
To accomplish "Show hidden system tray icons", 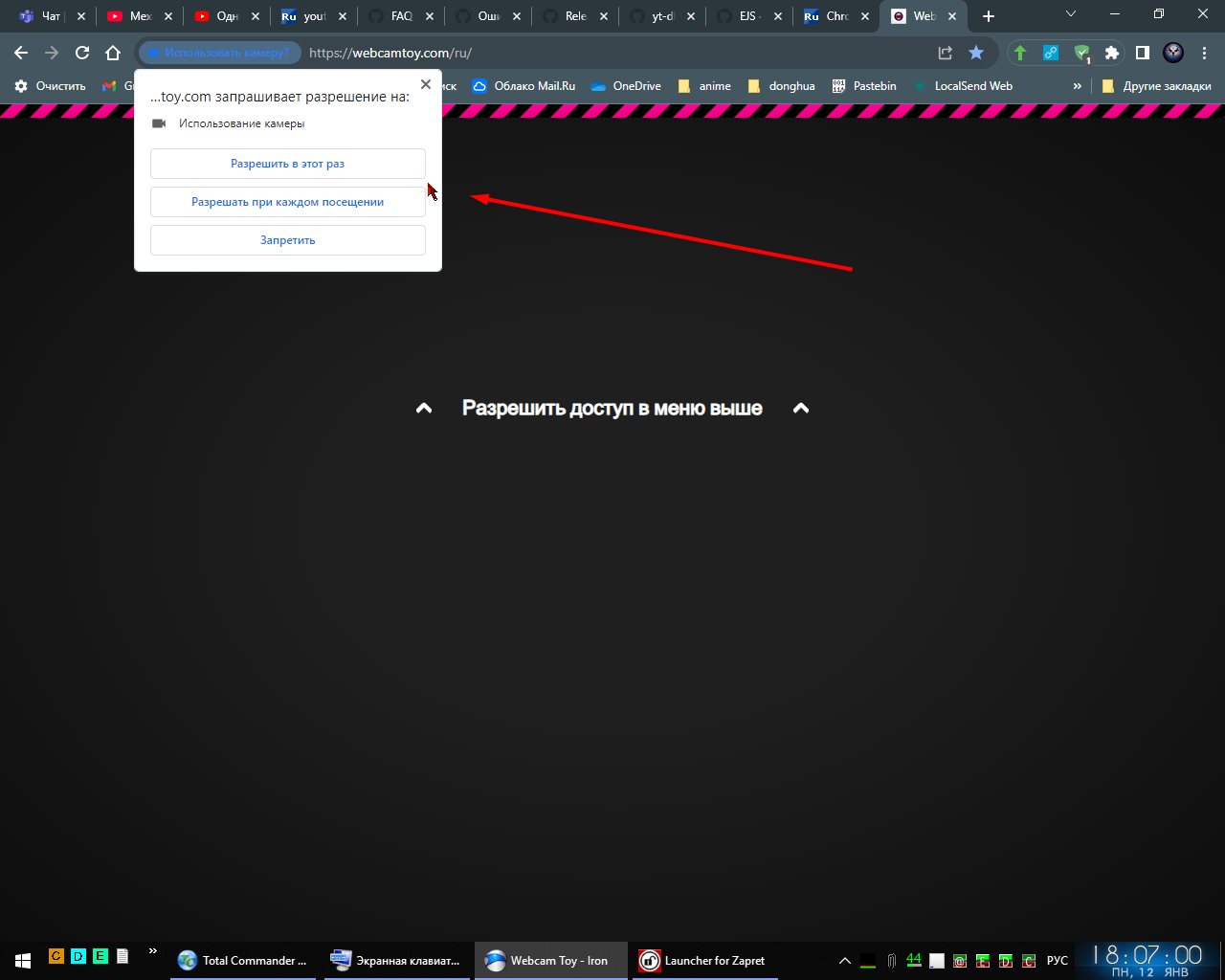I will [x=844, y=960].
